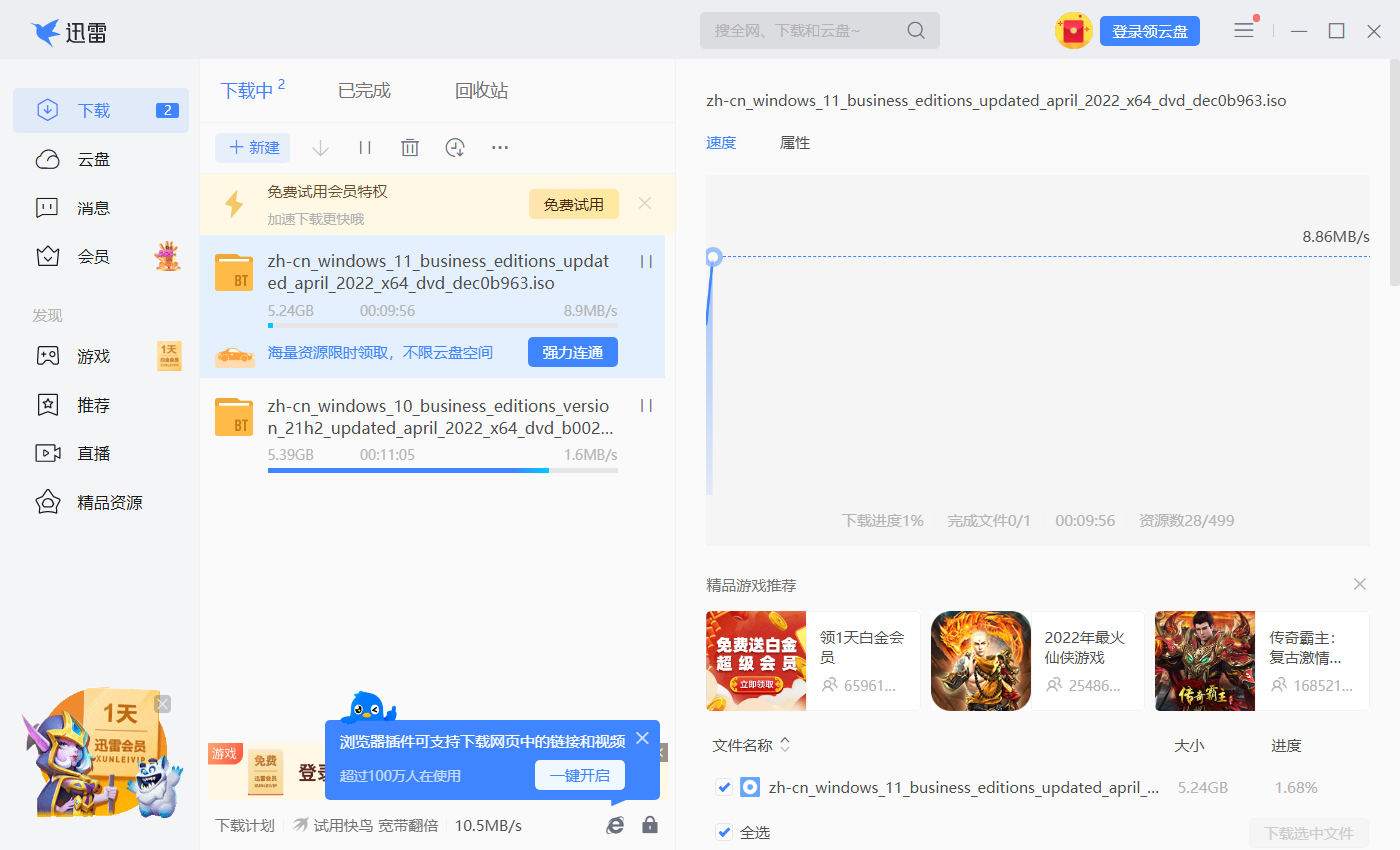Viewport: 1400px width, 850px height.
Task: Click the 下载选中文件 button
Action: [x=1309, y=833]
